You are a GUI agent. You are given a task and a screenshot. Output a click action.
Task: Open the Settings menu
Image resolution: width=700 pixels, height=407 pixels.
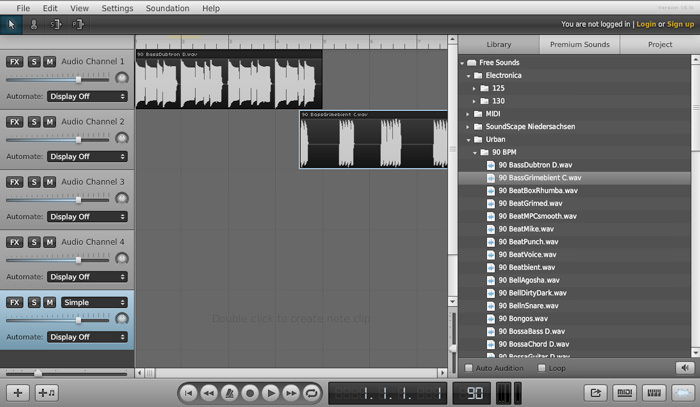117,8
